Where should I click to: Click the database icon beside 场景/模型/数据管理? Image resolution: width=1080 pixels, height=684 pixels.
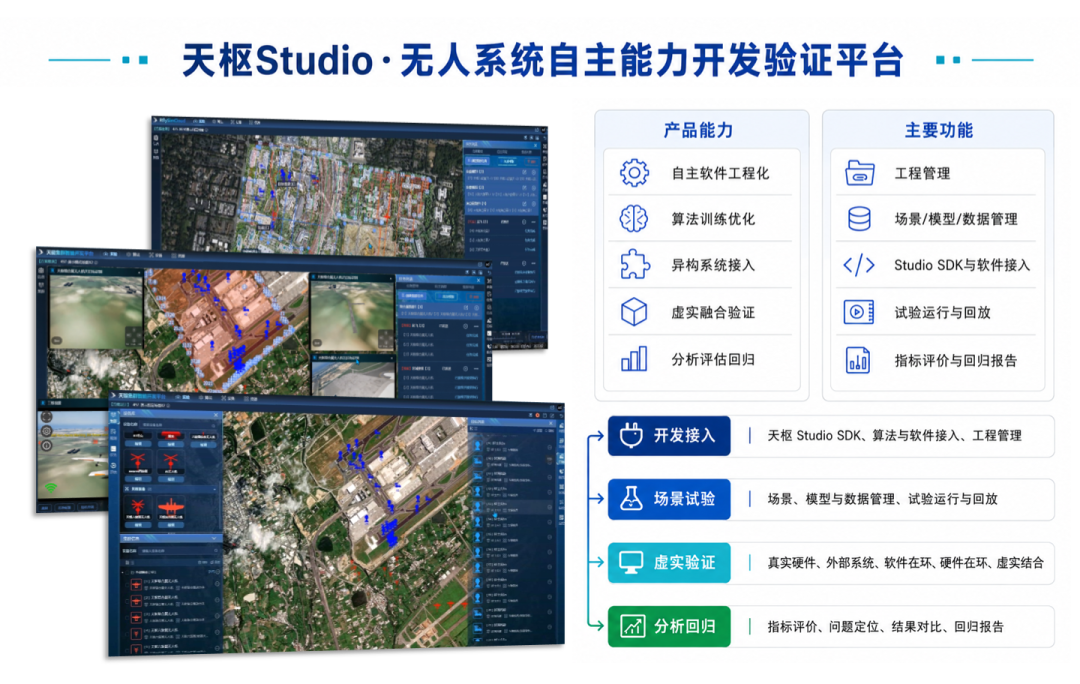click(x=859, y=219)
